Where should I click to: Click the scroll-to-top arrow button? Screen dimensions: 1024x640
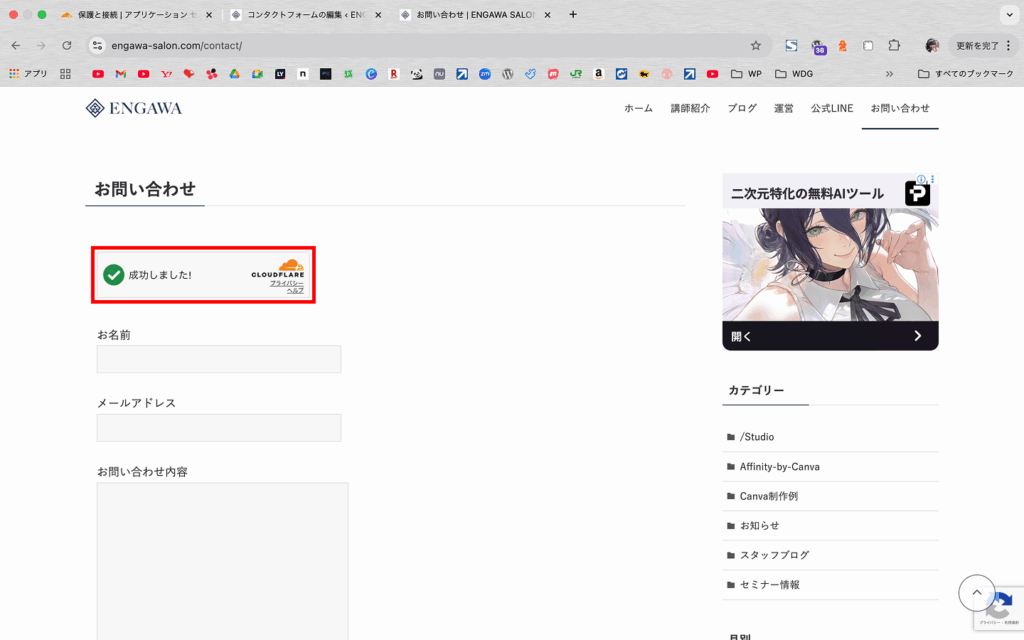pos(976,593)
